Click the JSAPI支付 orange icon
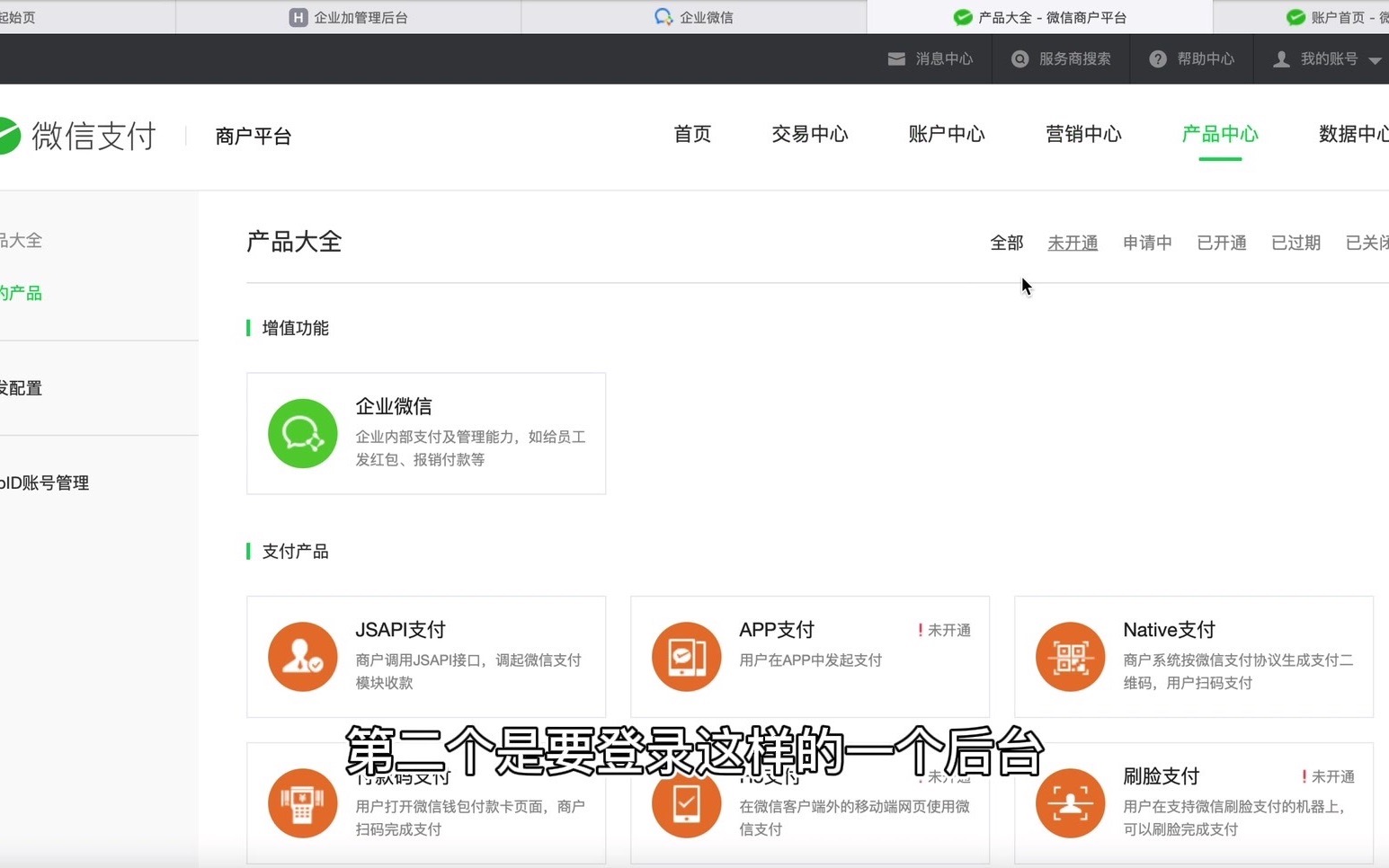The image size is (1389, 868). click(x=303, y=657)
